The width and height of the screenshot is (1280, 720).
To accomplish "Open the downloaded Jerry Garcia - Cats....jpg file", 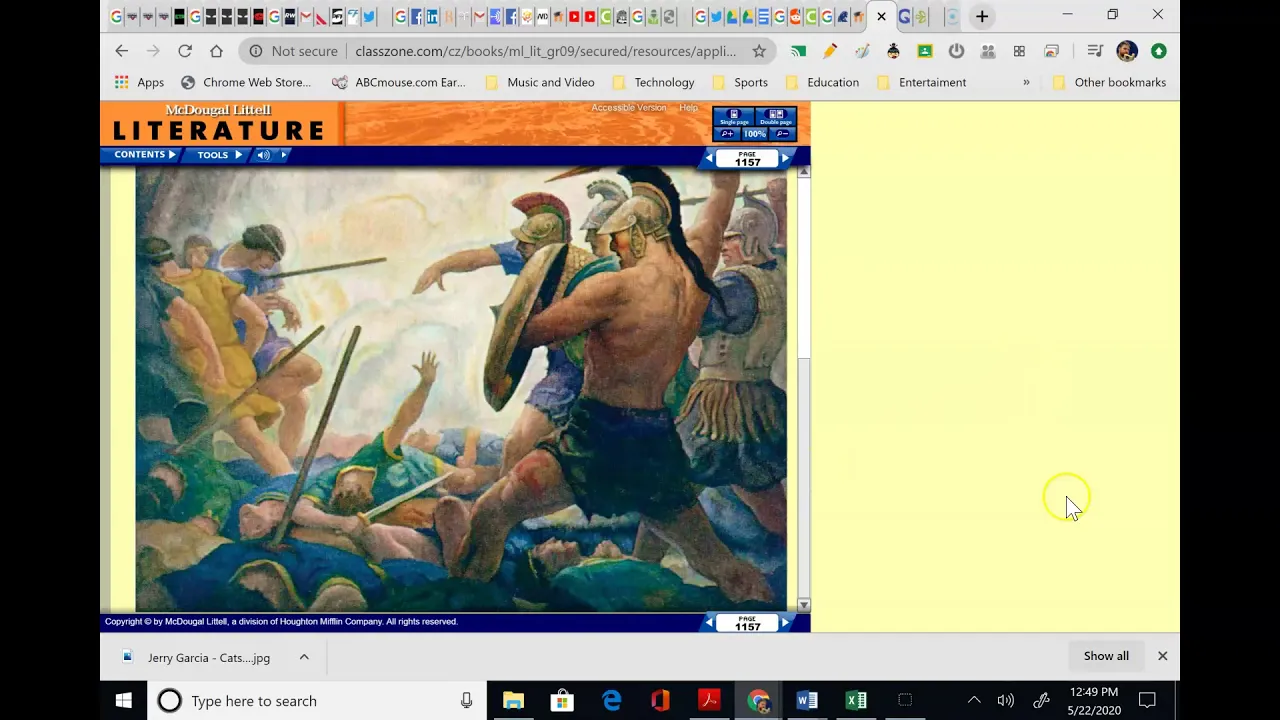I will pyautogui.click(x=198, y=657).
